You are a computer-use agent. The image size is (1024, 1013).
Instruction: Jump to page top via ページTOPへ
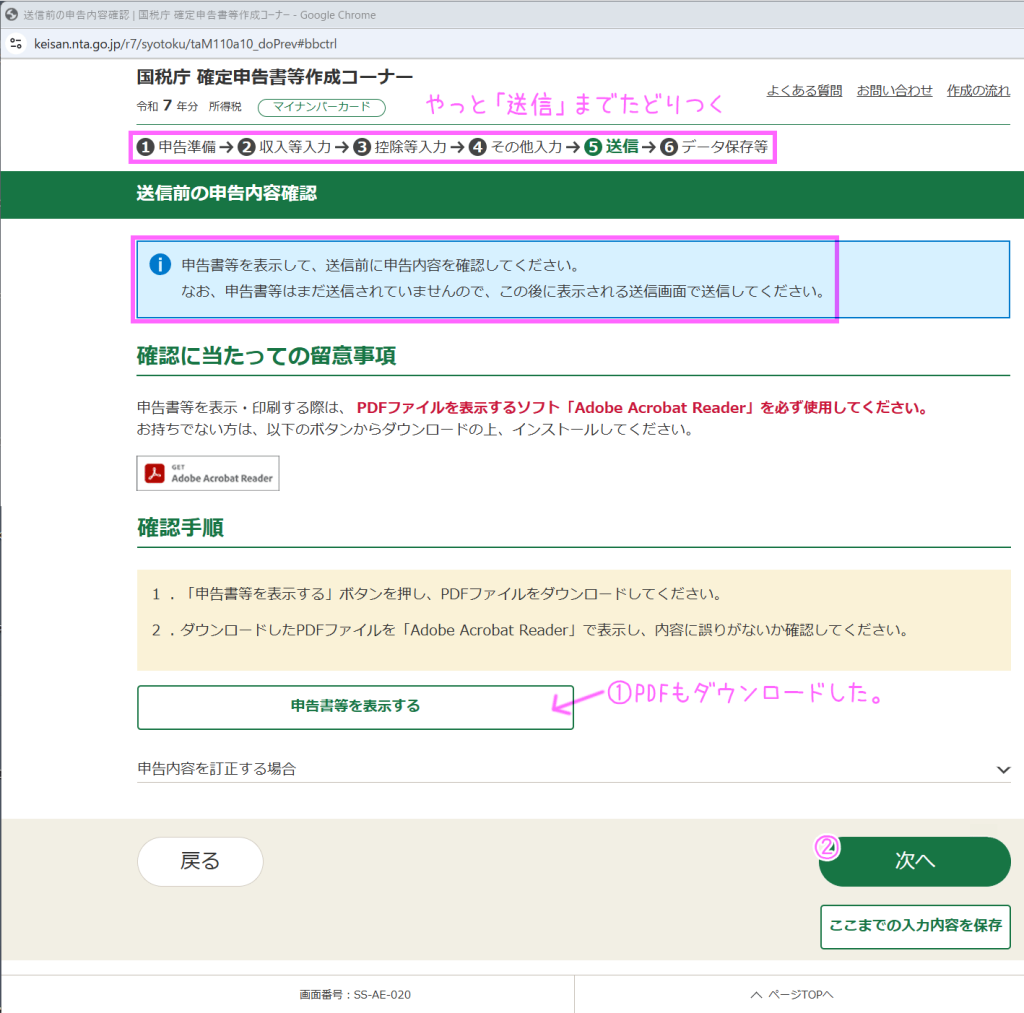coord(792,995)
